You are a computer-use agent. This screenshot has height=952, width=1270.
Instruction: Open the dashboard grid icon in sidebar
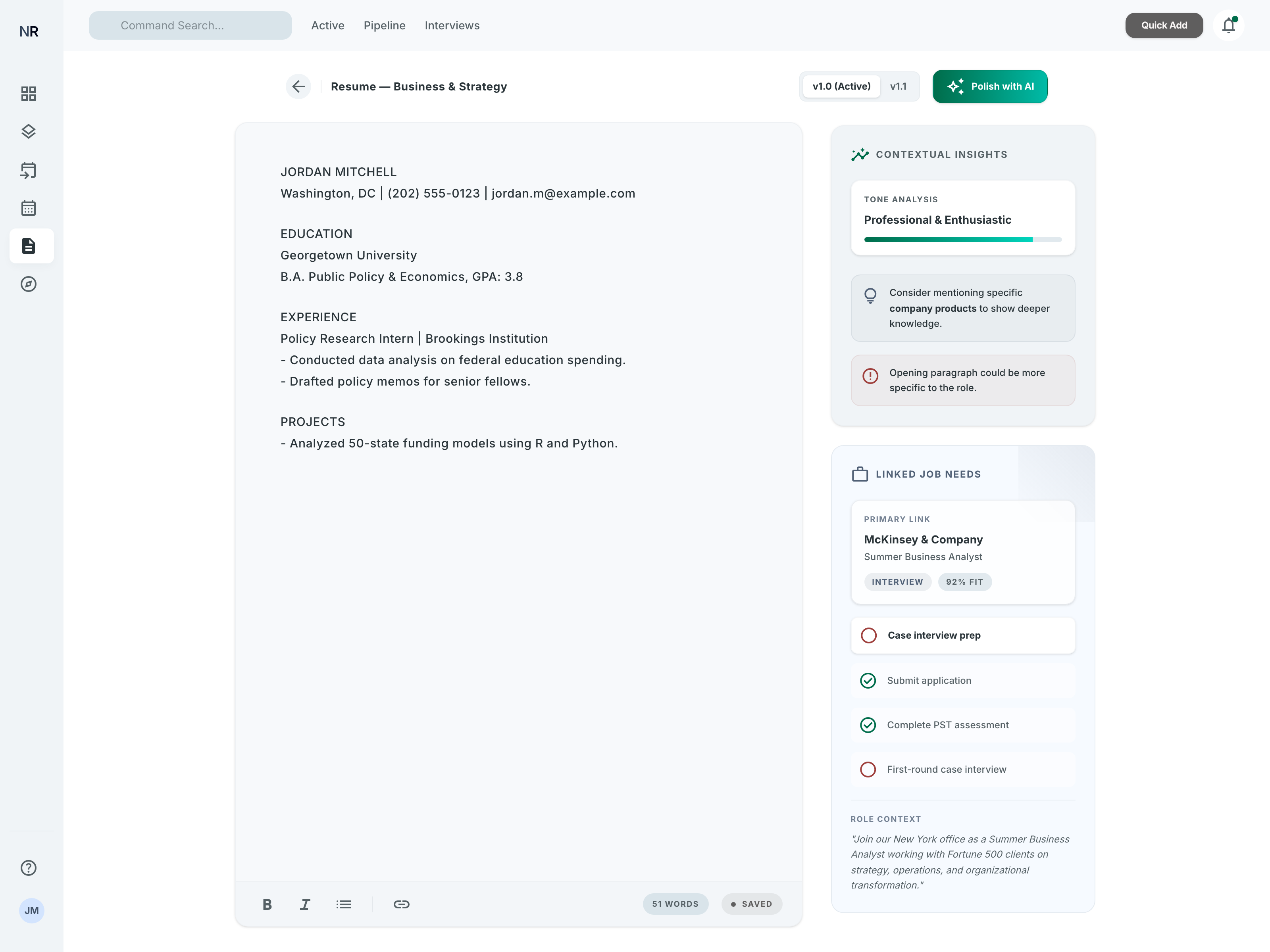(28, 94)
